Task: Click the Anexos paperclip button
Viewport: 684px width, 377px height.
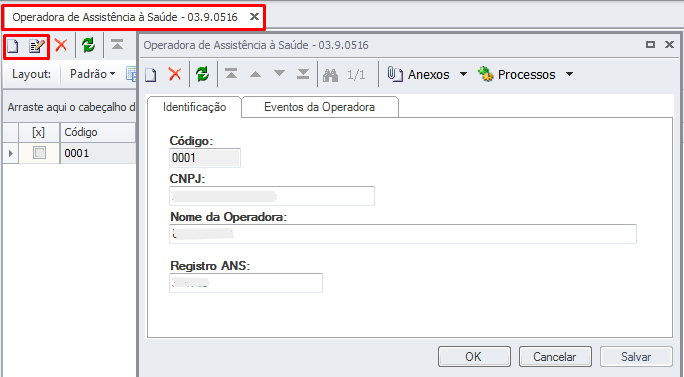Action: click(x=419, y=75)
